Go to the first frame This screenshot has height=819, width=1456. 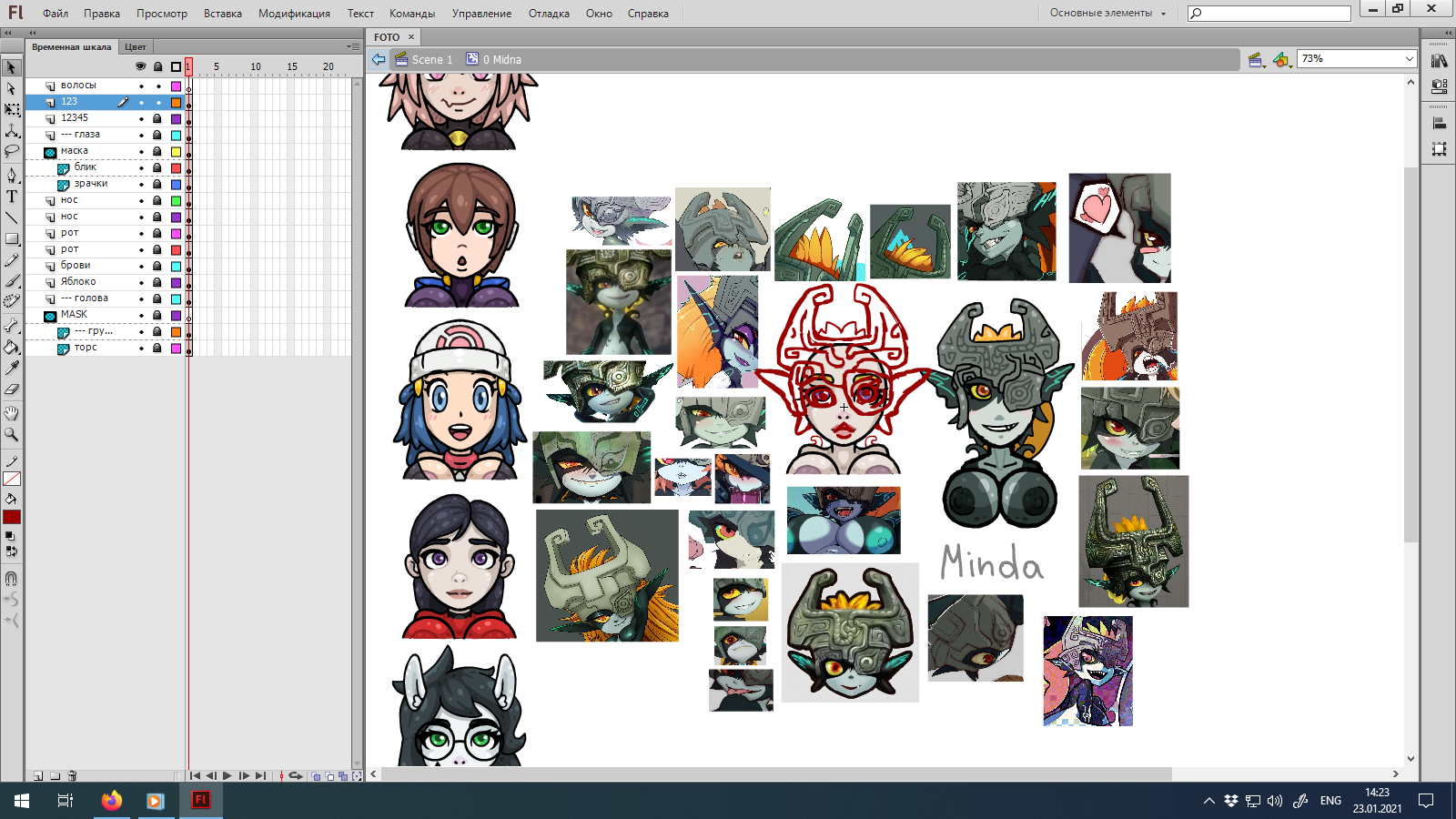[x=195, y=776]
